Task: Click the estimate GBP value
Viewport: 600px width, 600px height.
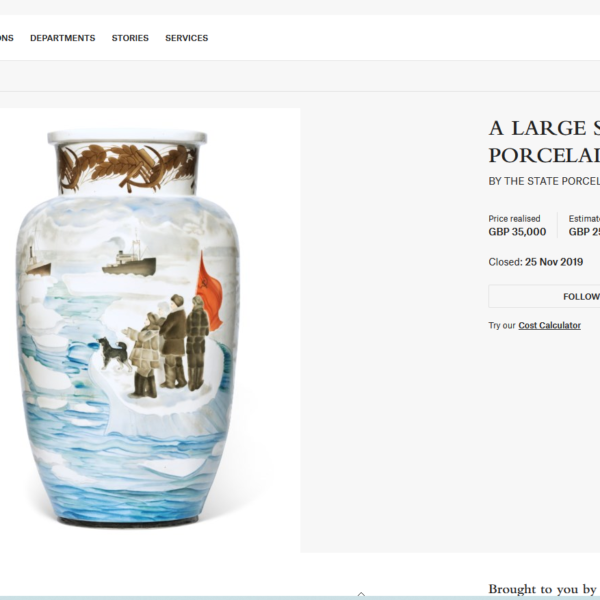Action: pos(584,232)
